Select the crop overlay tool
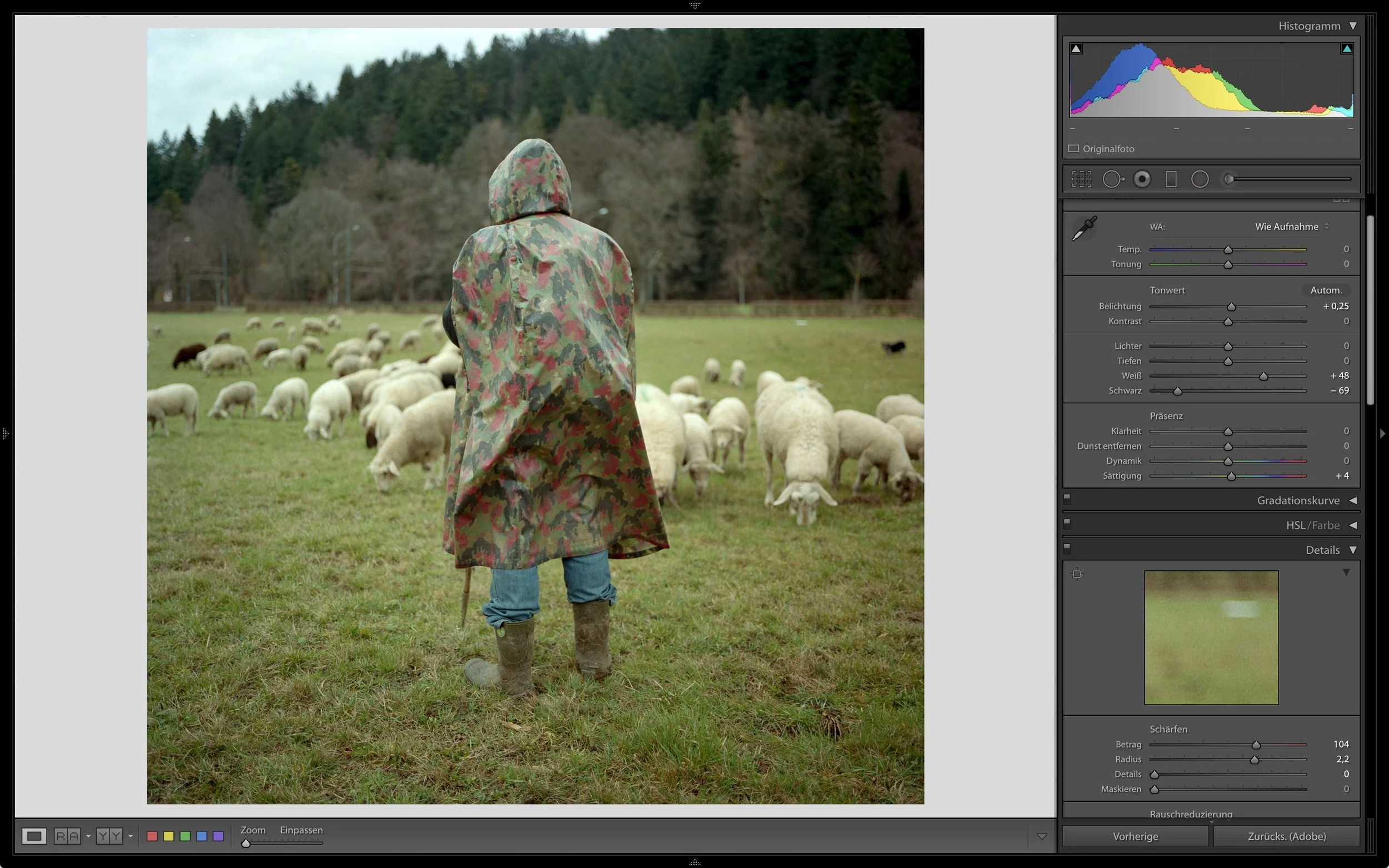This screenshot has width=1389, height=868. [1081, 179]
